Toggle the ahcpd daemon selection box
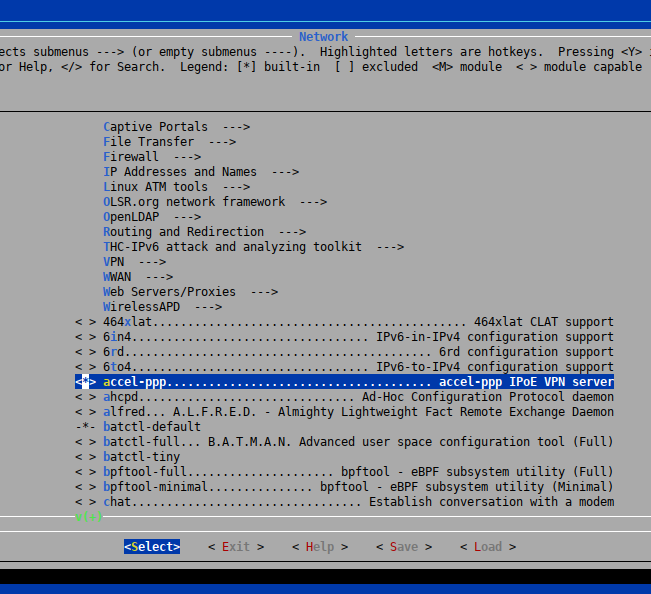The height and width of the screenshot is (594, 651). (85, 397)
